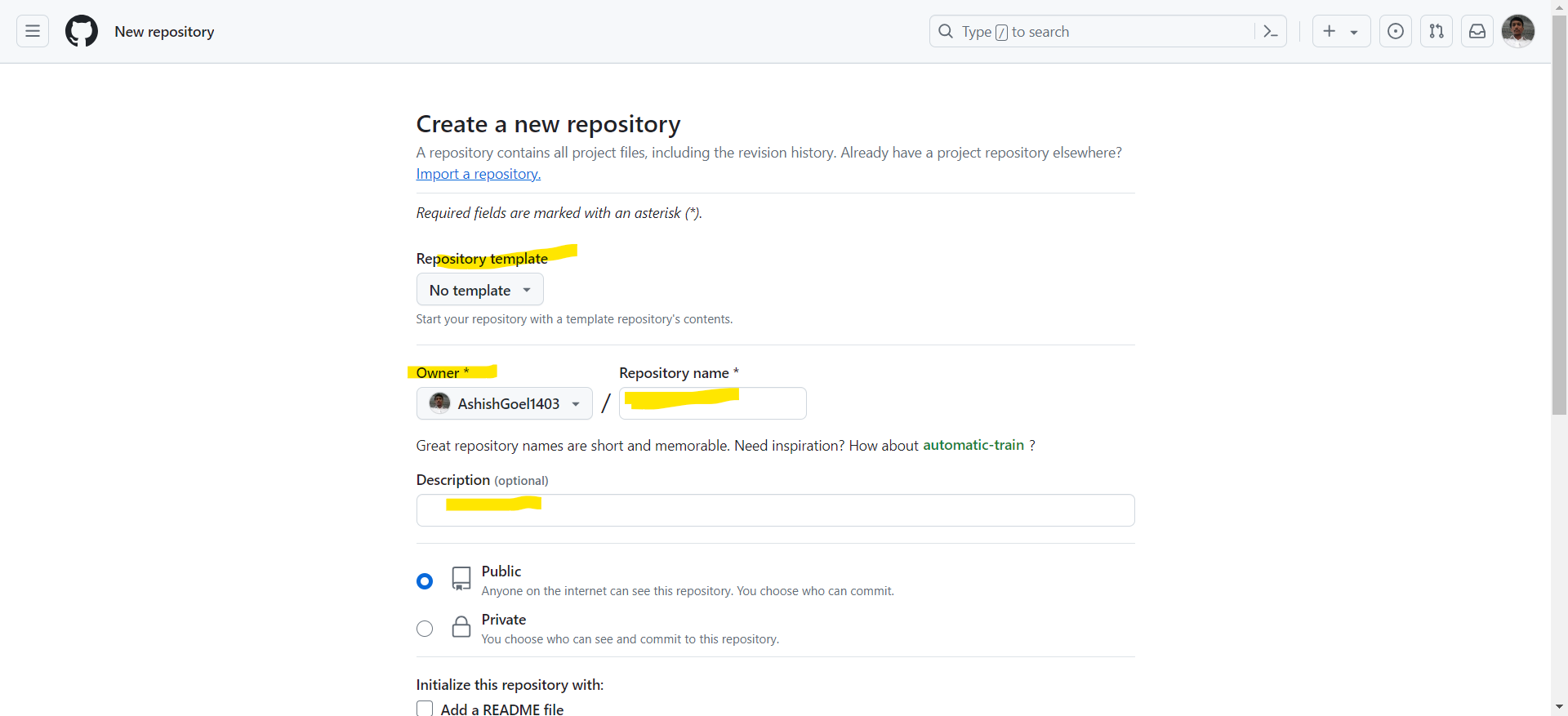Expand the No template dropdown
Screen dimensions: 1568x716
[x=479, y=290]
